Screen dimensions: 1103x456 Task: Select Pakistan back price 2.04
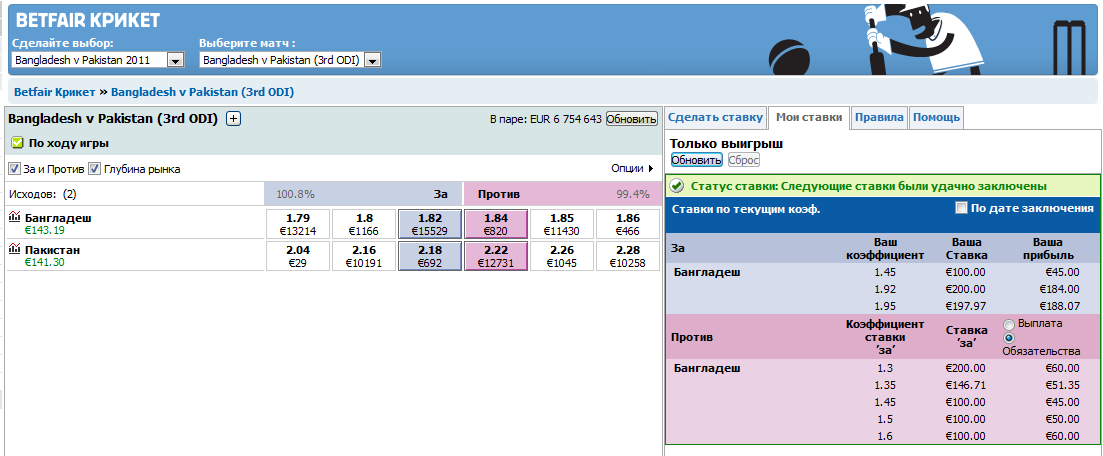tap(298, 256)
